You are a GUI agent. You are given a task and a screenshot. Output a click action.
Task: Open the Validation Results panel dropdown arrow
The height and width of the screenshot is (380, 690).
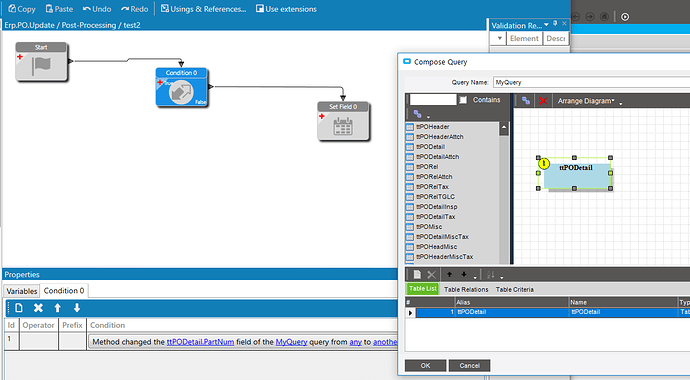tap(546, 25)
